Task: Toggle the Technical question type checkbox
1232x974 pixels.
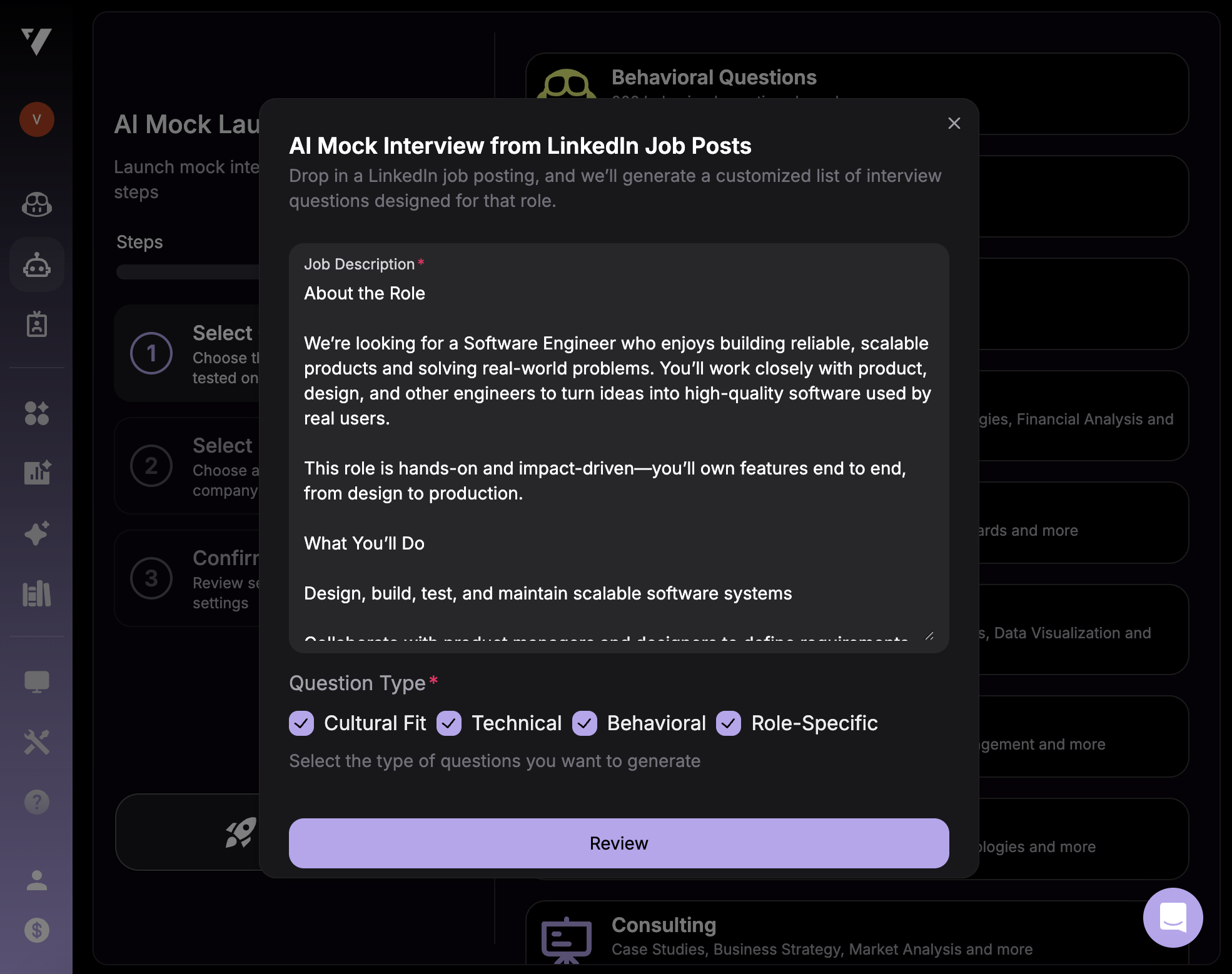Action: pos(449,723)
